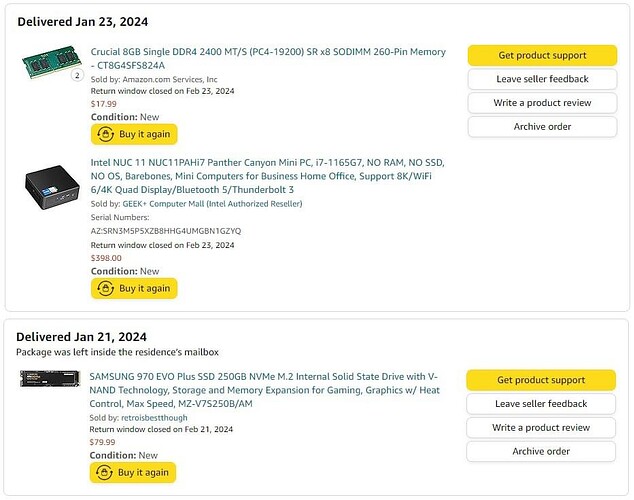This screenshot has height=500, width=634.
Task: Leave seller feedback for Jan 21 order
Action: coord(541,403)
